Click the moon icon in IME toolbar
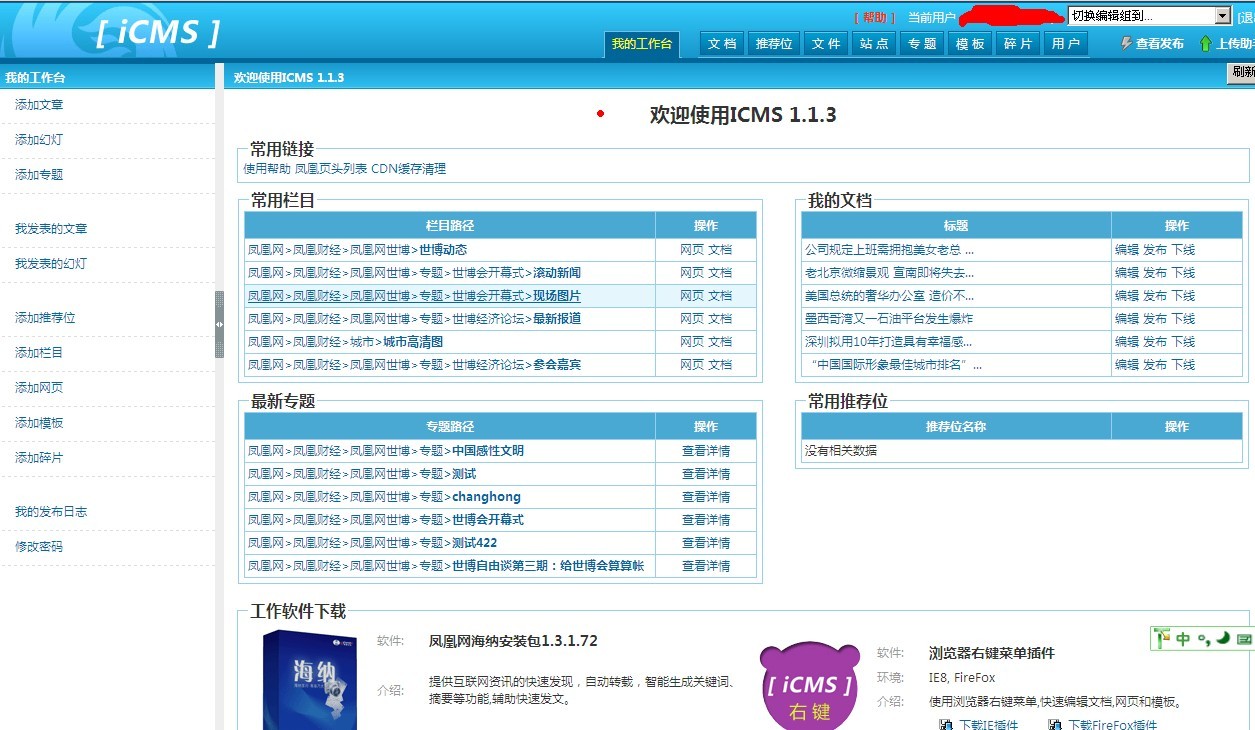This screenshot has height=730, width=1255. (1223, 638)
